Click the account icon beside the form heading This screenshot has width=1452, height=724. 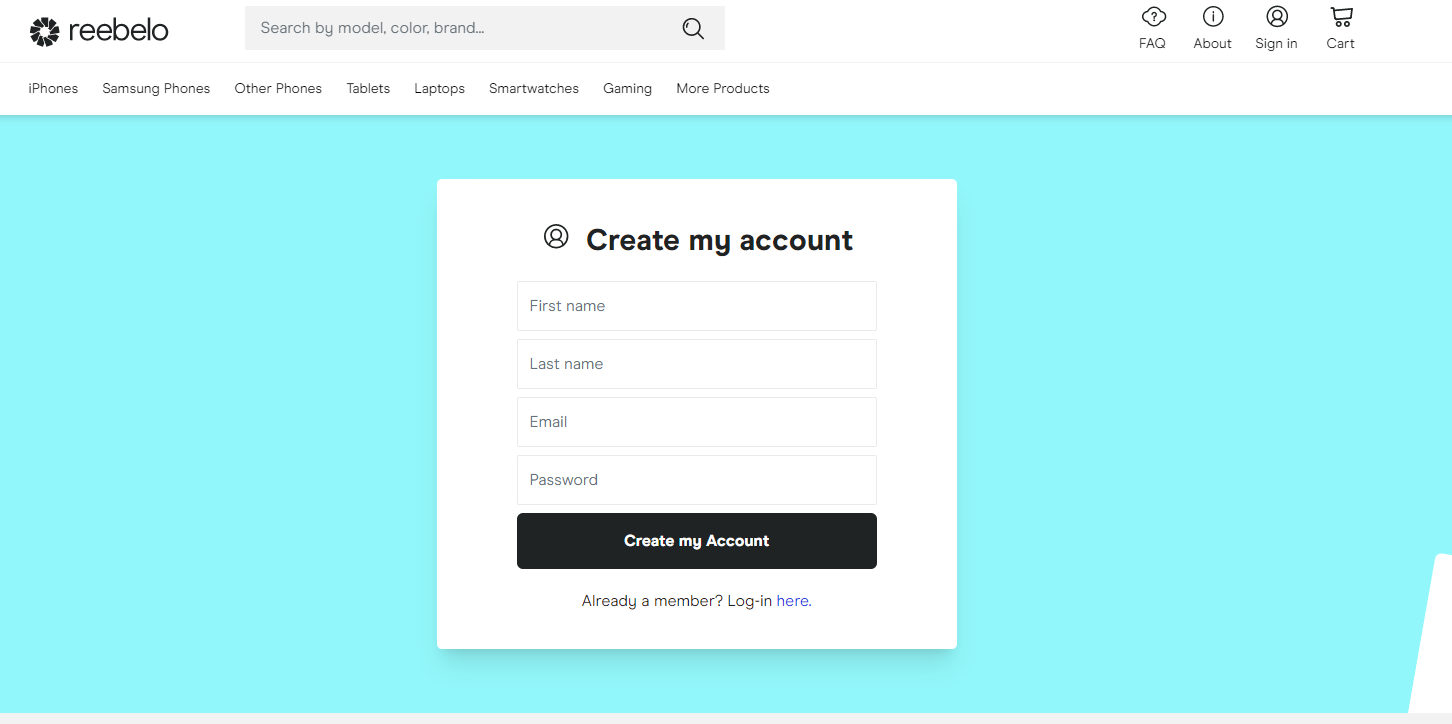[557, 237]
